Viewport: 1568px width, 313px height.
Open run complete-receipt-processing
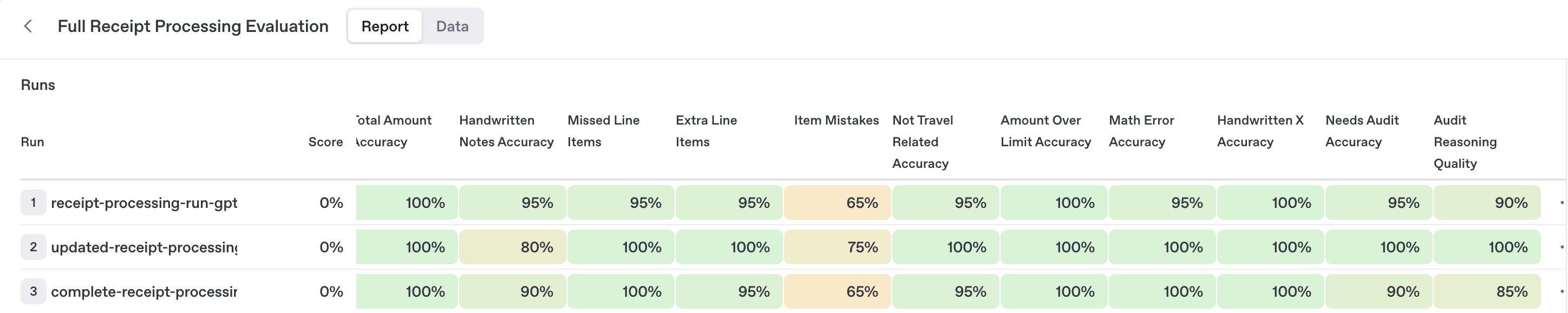point(145,291)
